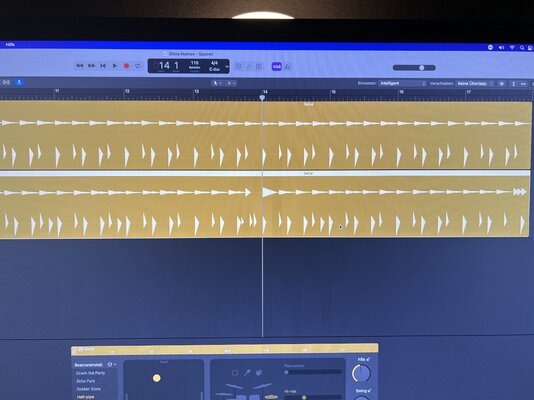Toggle the metronome icon

287,67
